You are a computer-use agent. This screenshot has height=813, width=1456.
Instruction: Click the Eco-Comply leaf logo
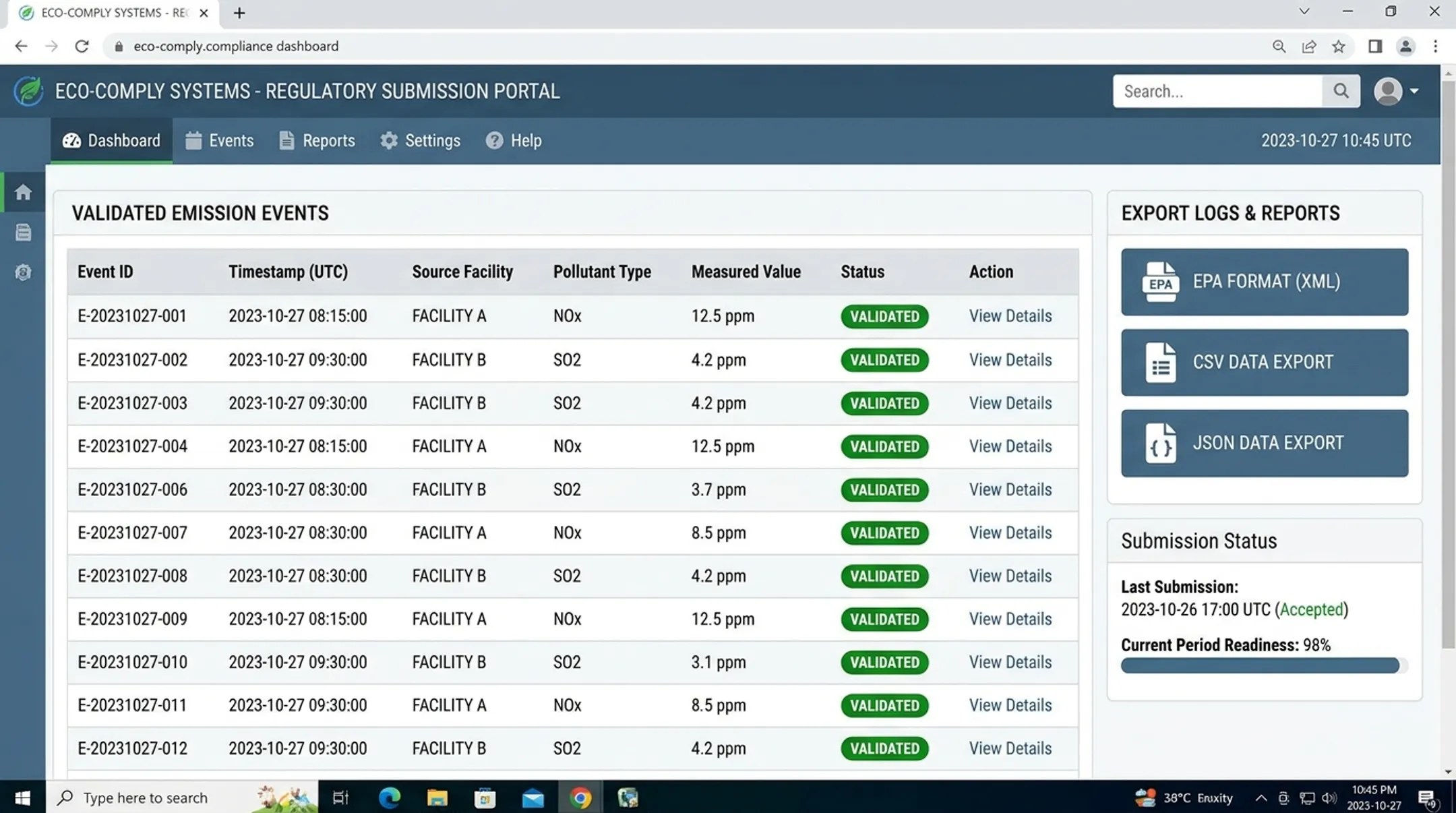point(28,91)
